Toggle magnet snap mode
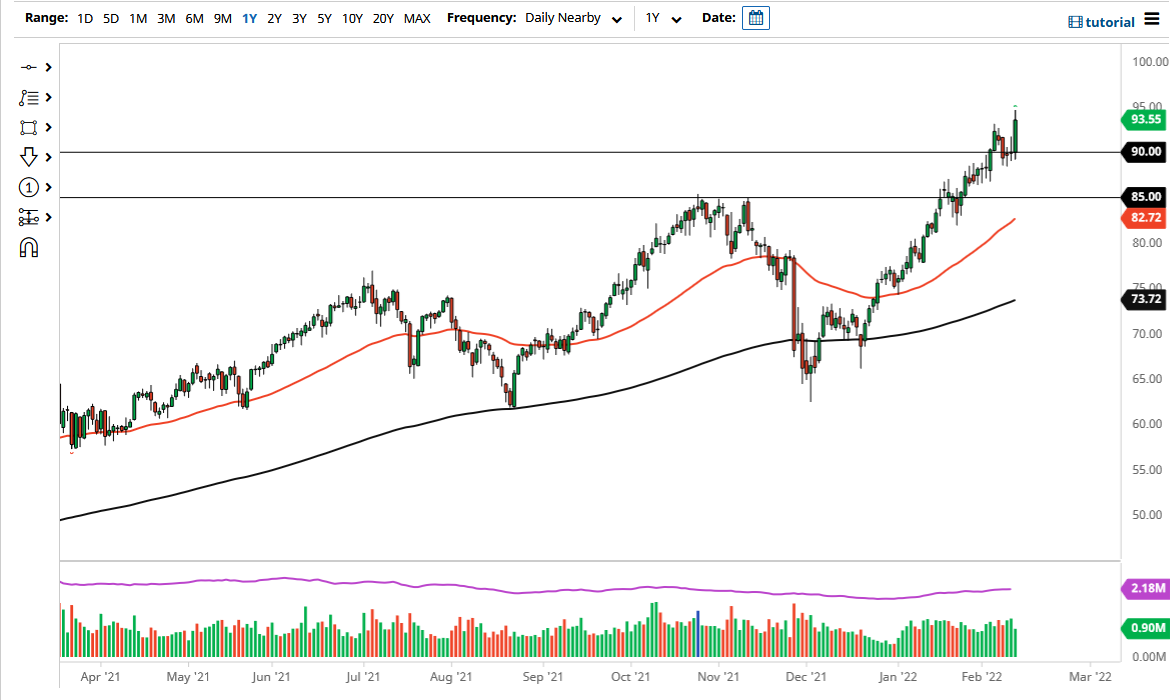 pyautogui.click(x=30, y=247)
